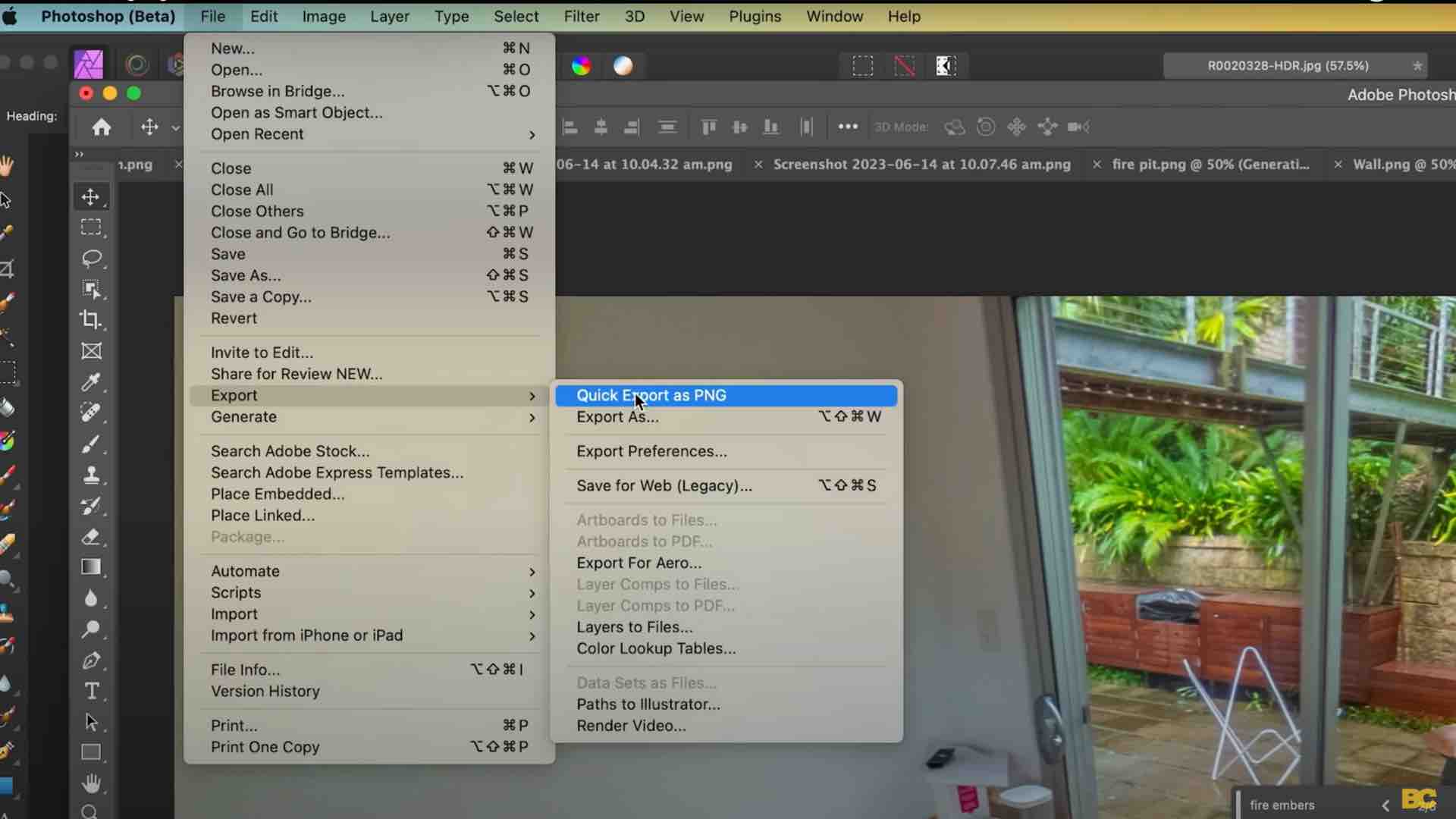Select the Lasso tool

(91, 259)
